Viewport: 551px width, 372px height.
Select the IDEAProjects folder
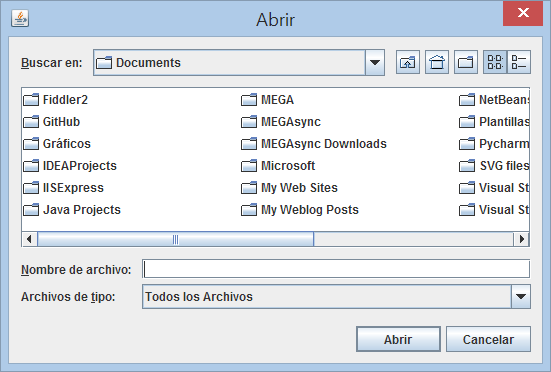pyautogui.click(x=70, y=166)
